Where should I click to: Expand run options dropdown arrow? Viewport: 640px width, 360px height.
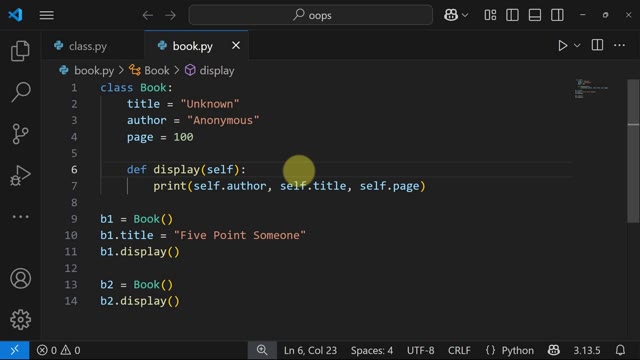577,46
